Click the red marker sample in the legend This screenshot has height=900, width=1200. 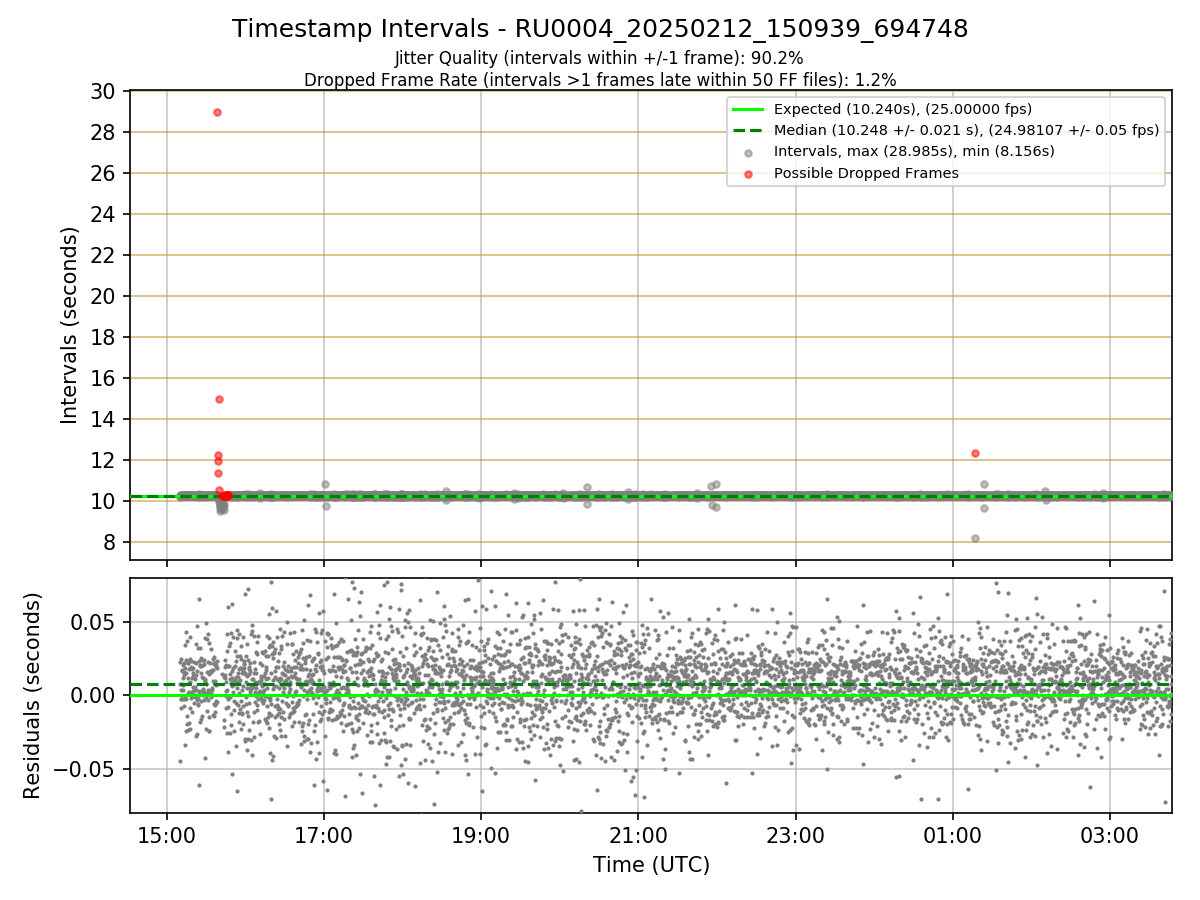pyautogui.click(x=748, y=173)
